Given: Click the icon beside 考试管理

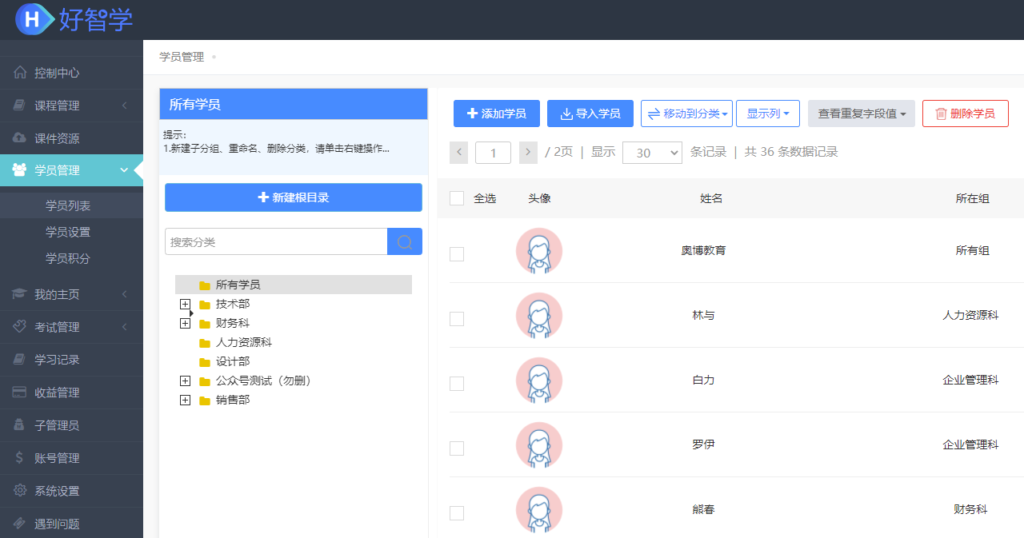Looking at the screenshot, I should (20, 326).
